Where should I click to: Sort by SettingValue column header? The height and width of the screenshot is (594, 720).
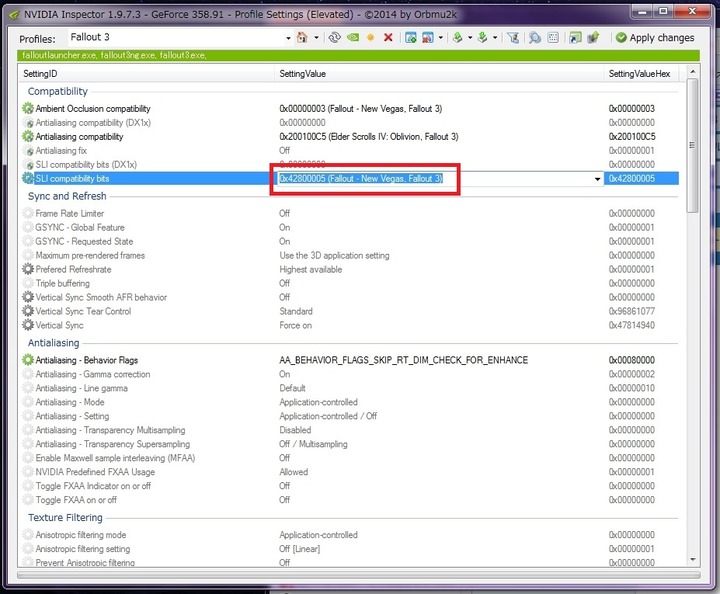click(439, 73)
